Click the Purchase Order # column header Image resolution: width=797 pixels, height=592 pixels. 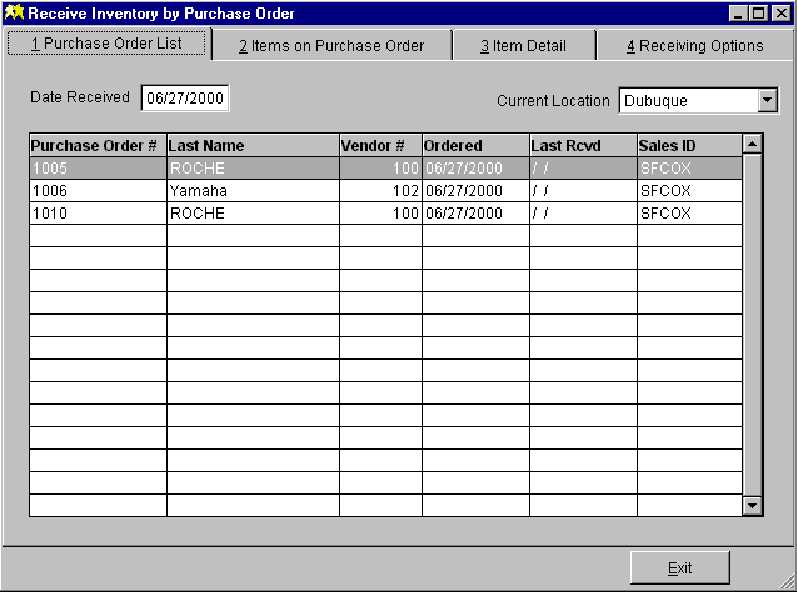click(x=97, y=145)
